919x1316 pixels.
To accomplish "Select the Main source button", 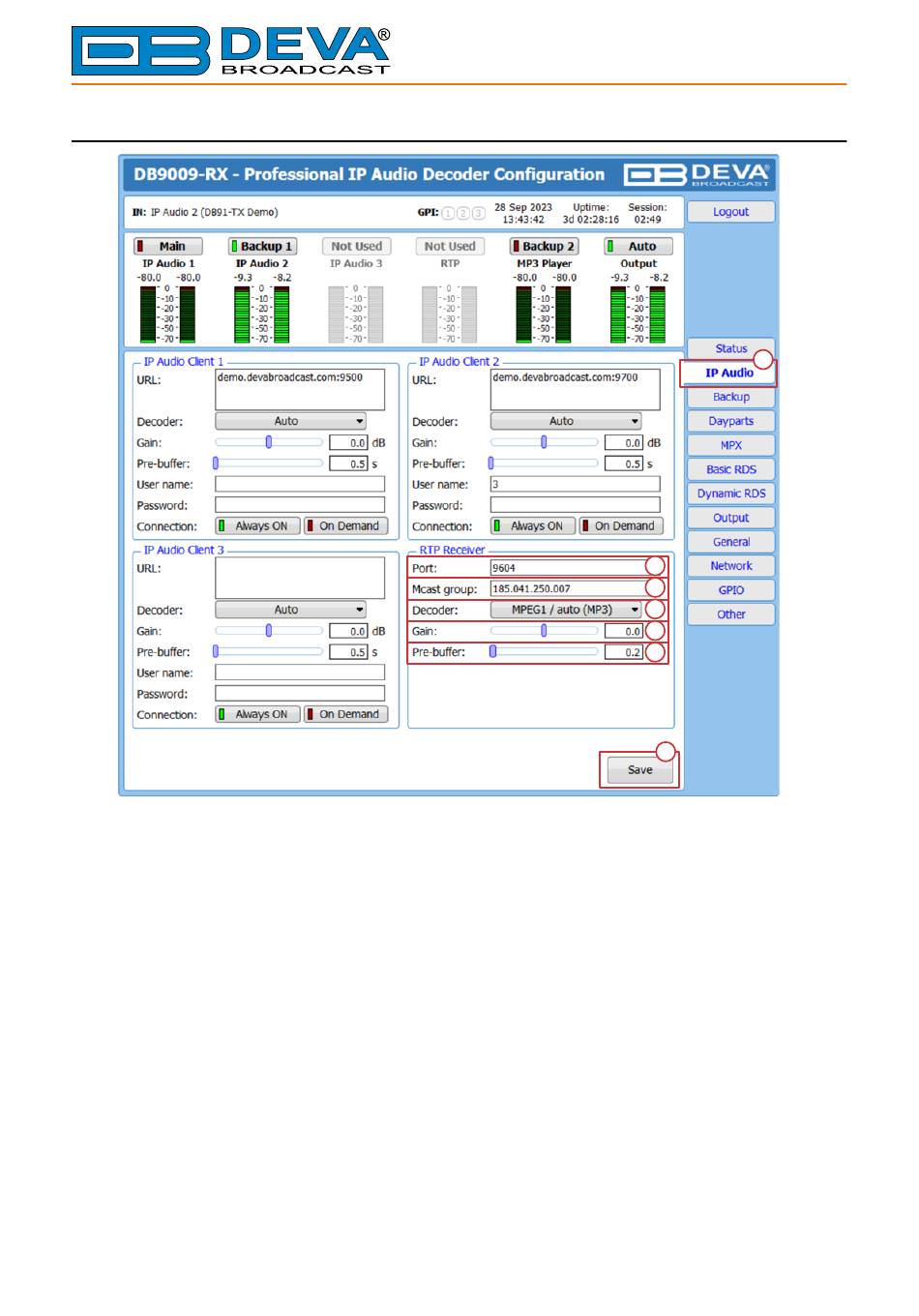I will point(168,247).
